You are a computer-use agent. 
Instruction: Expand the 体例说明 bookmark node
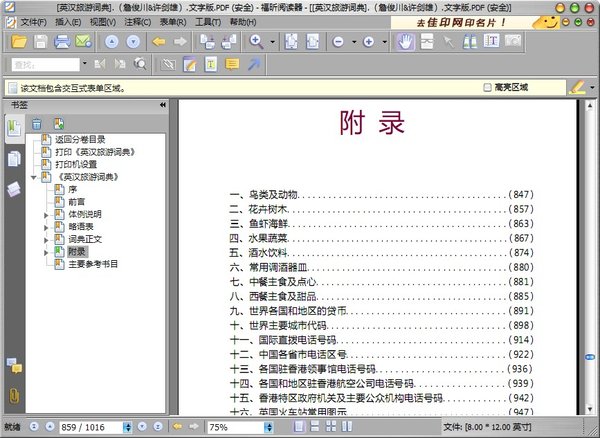pyautogui.click(x=46, y=215)
